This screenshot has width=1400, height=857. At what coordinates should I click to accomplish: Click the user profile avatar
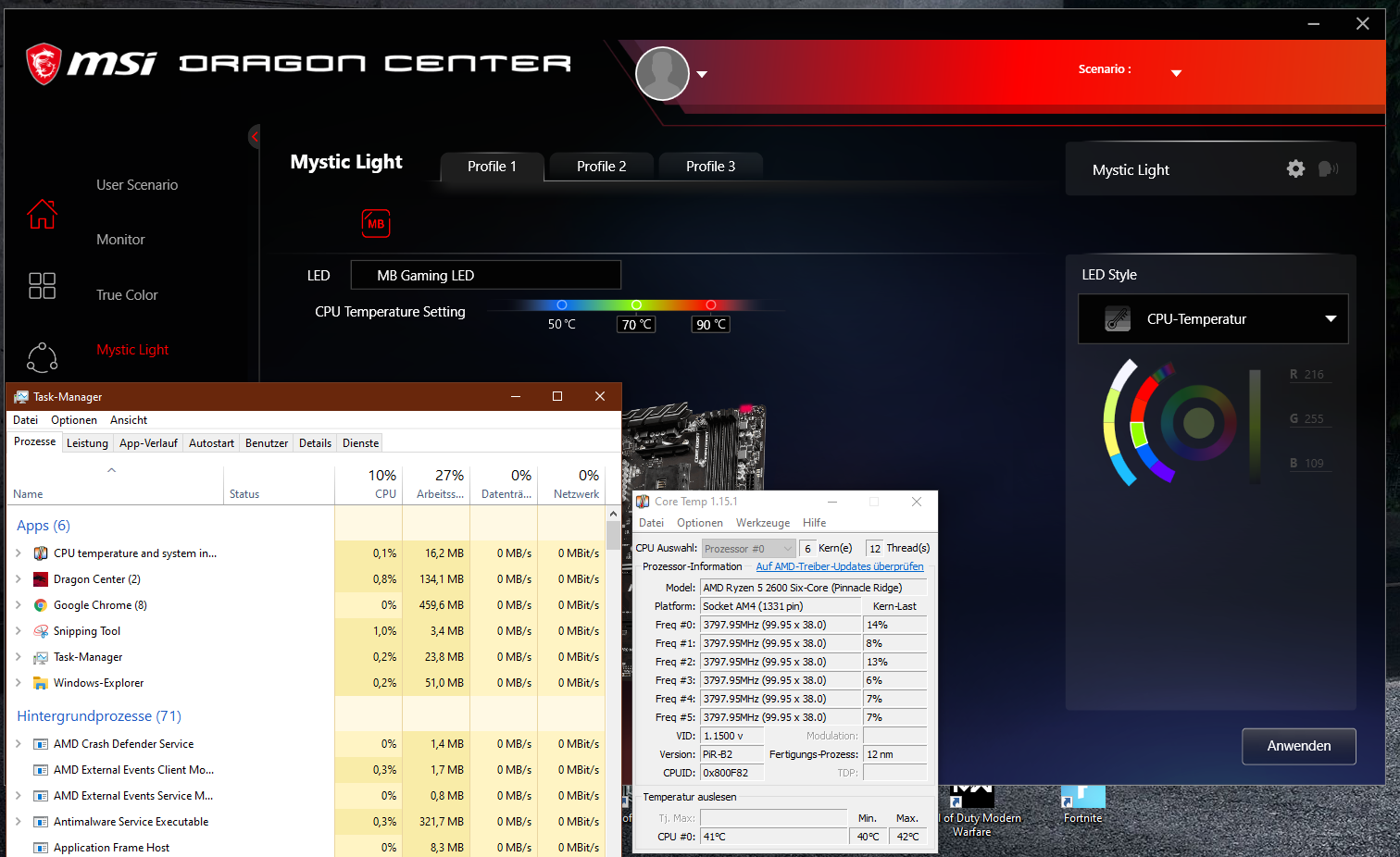[663, 73]
